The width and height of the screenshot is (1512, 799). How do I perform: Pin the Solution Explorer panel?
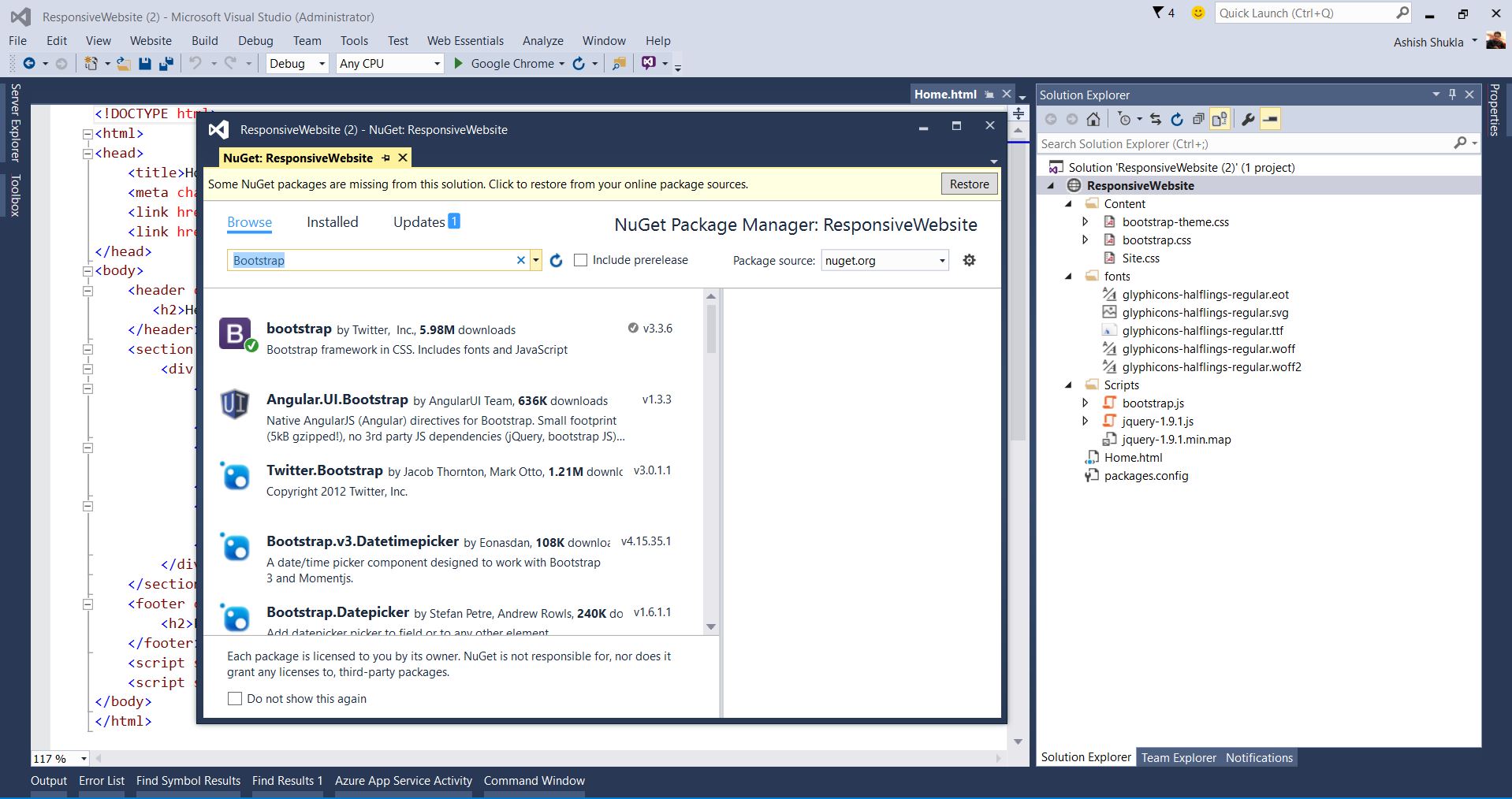(1452, 95)
